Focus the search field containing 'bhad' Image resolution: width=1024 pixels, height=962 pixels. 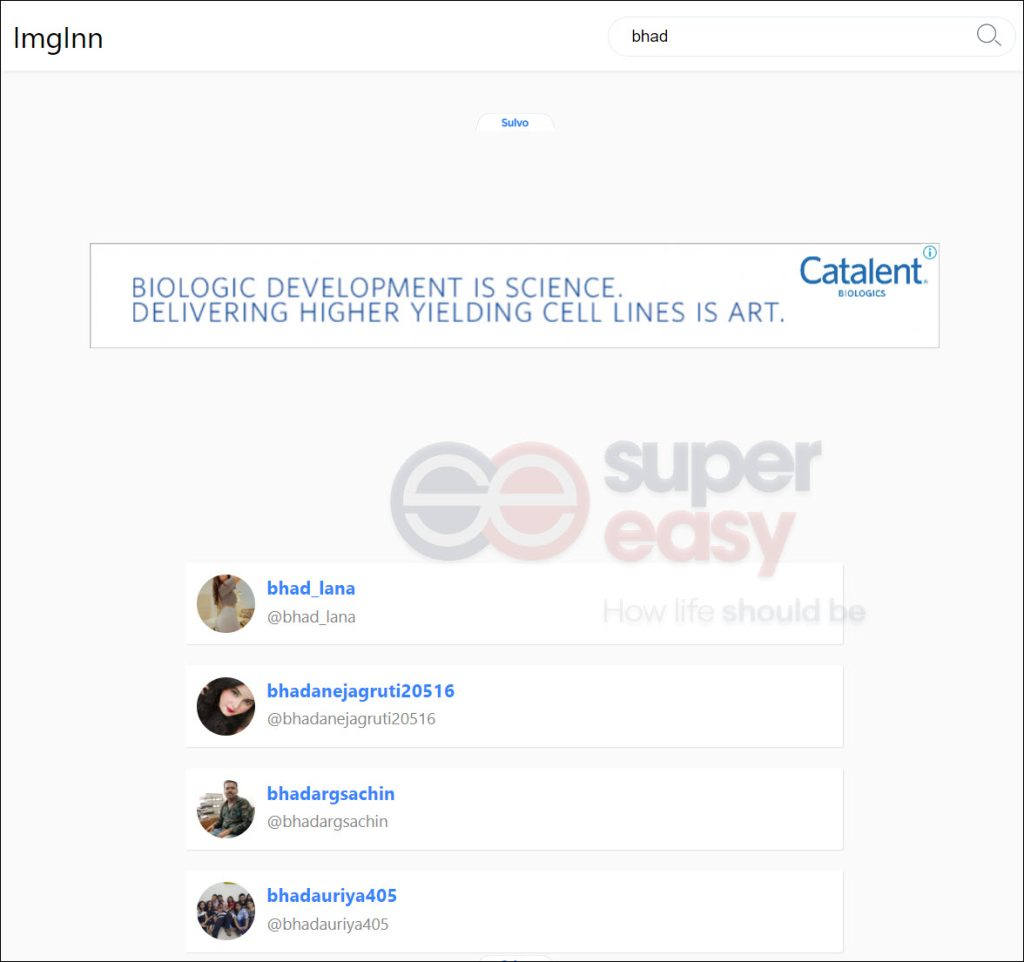(x=811, y=36)
